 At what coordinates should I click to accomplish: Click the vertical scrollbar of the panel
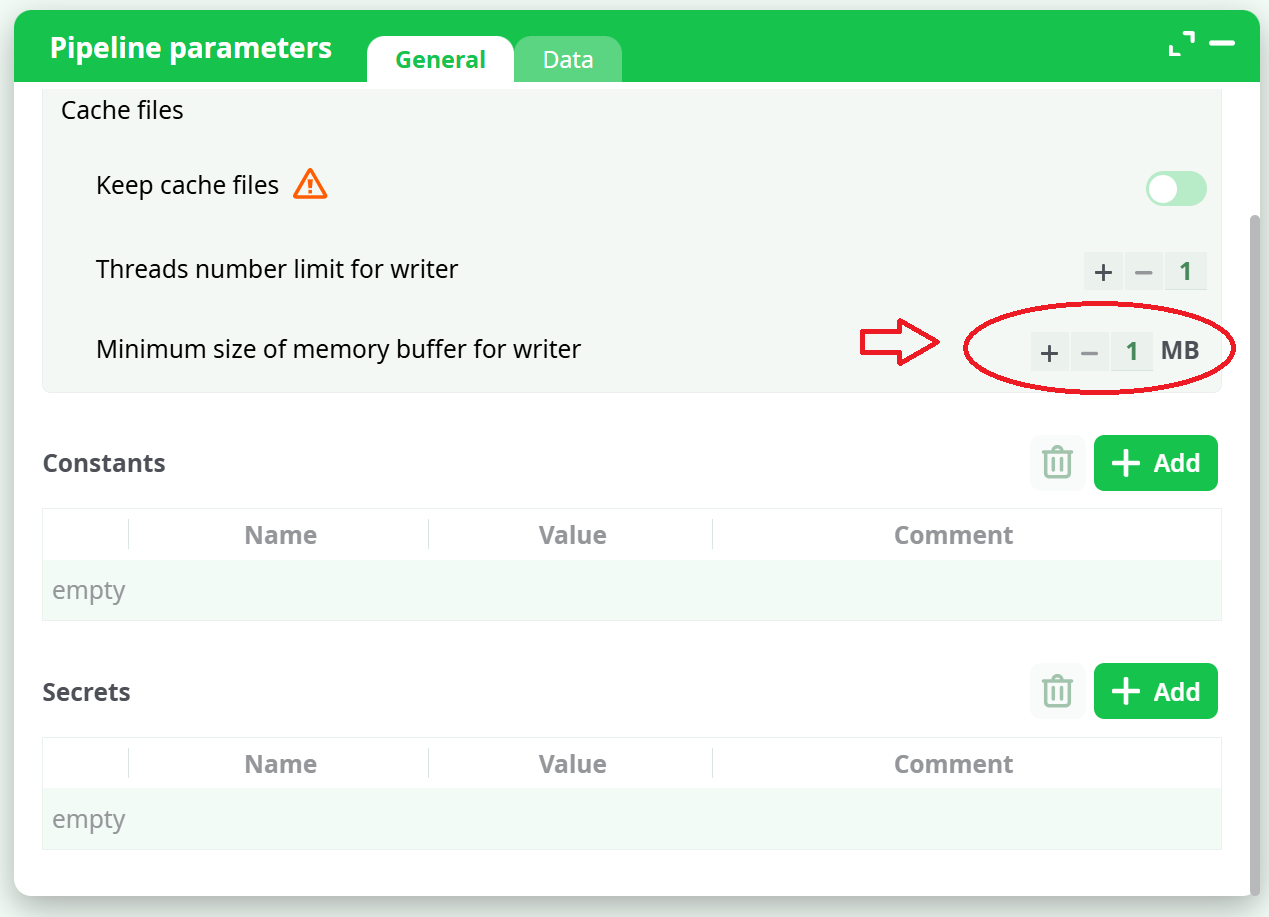(1255, 550)
